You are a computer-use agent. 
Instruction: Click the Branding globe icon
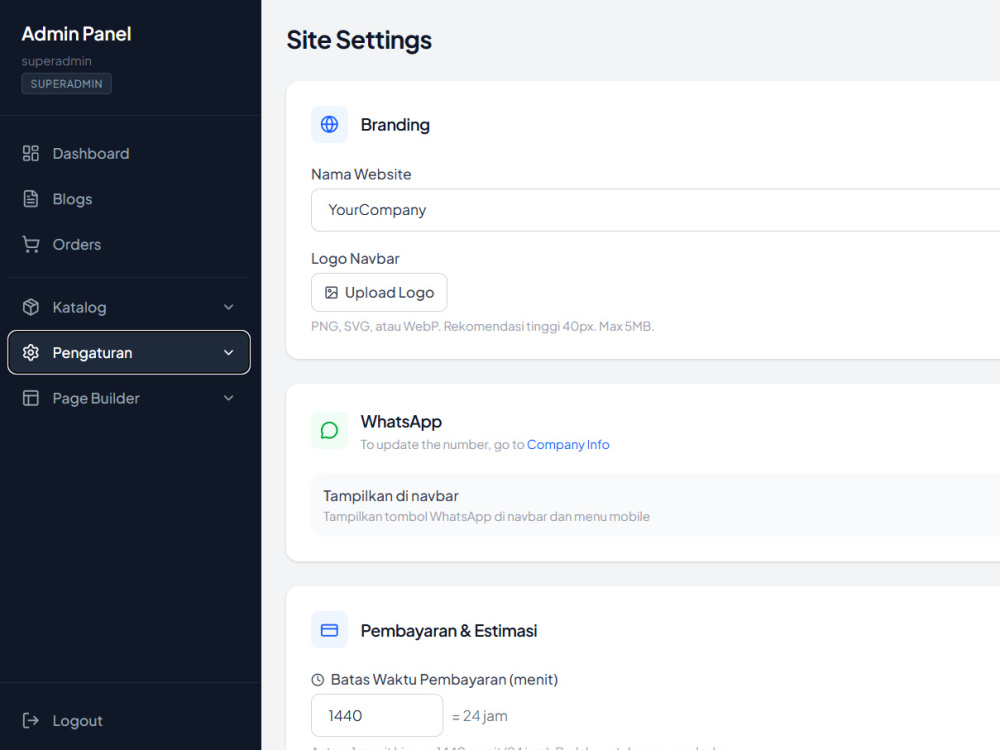(329, 124)
